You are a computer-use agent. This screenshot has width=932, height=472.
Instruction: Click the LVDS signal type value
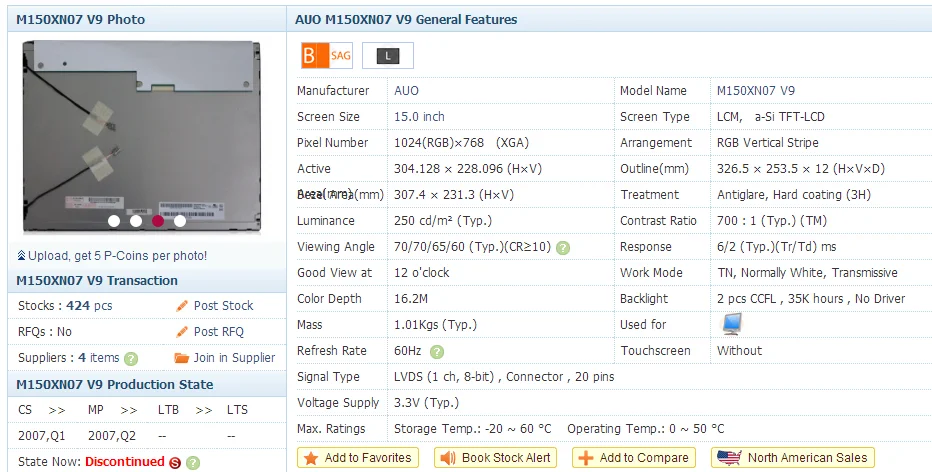(x=504, y=377)
